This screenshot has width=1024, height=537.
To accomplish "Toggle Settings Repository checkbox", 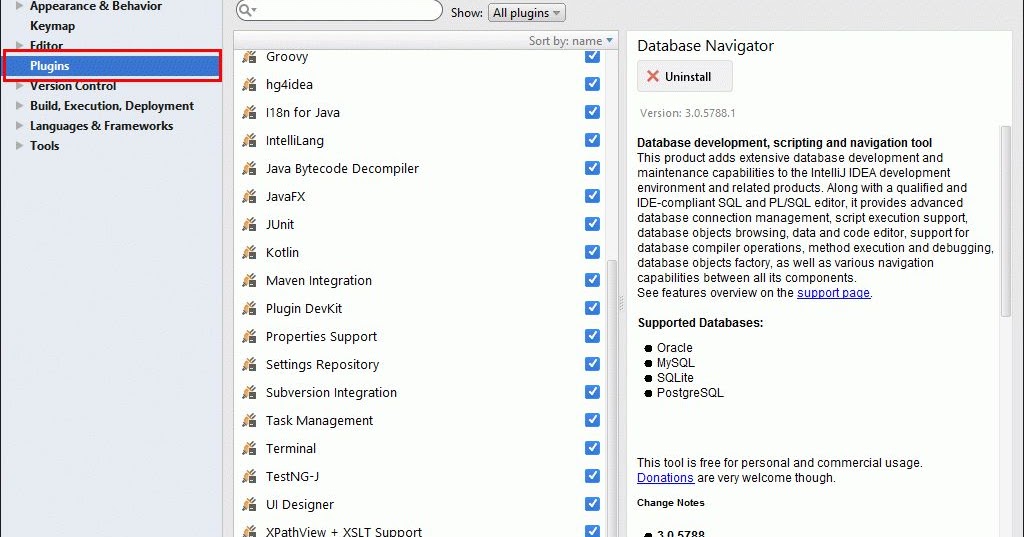I will coord(592,364).
